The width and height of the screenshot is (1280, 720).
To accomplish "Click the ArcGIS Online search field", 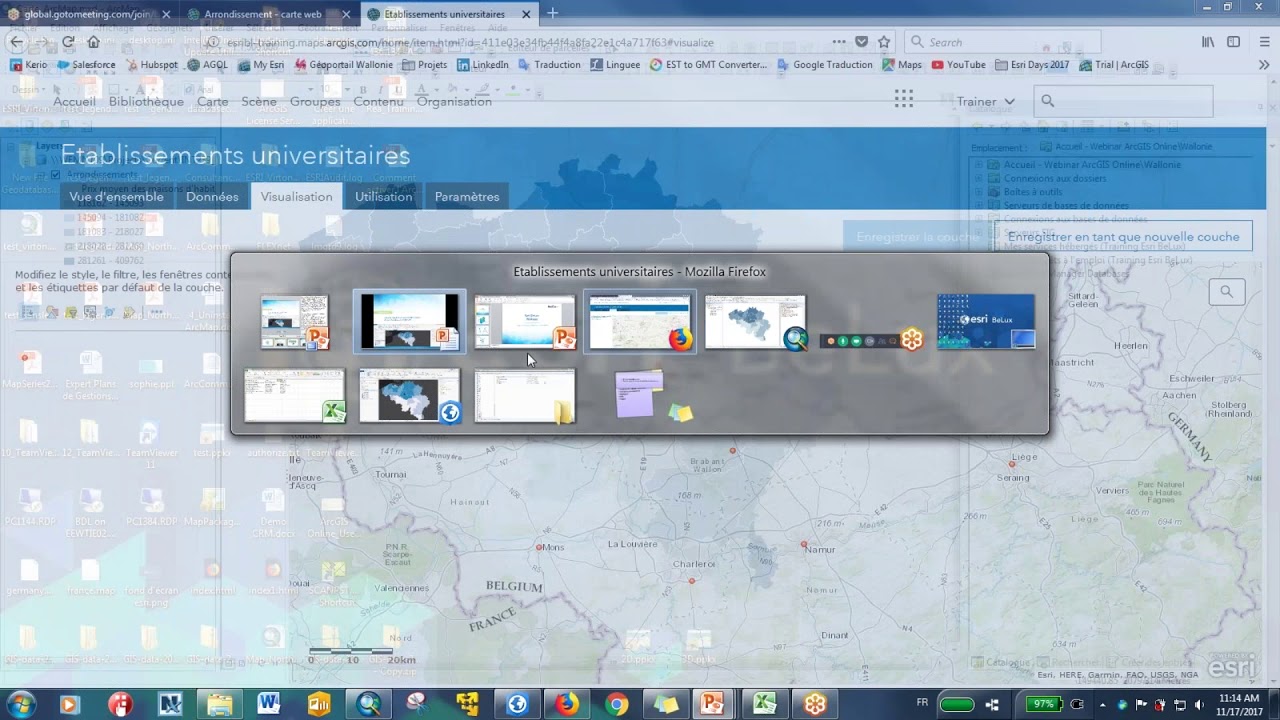I will pyautogui.click(x=1122, y=101).
